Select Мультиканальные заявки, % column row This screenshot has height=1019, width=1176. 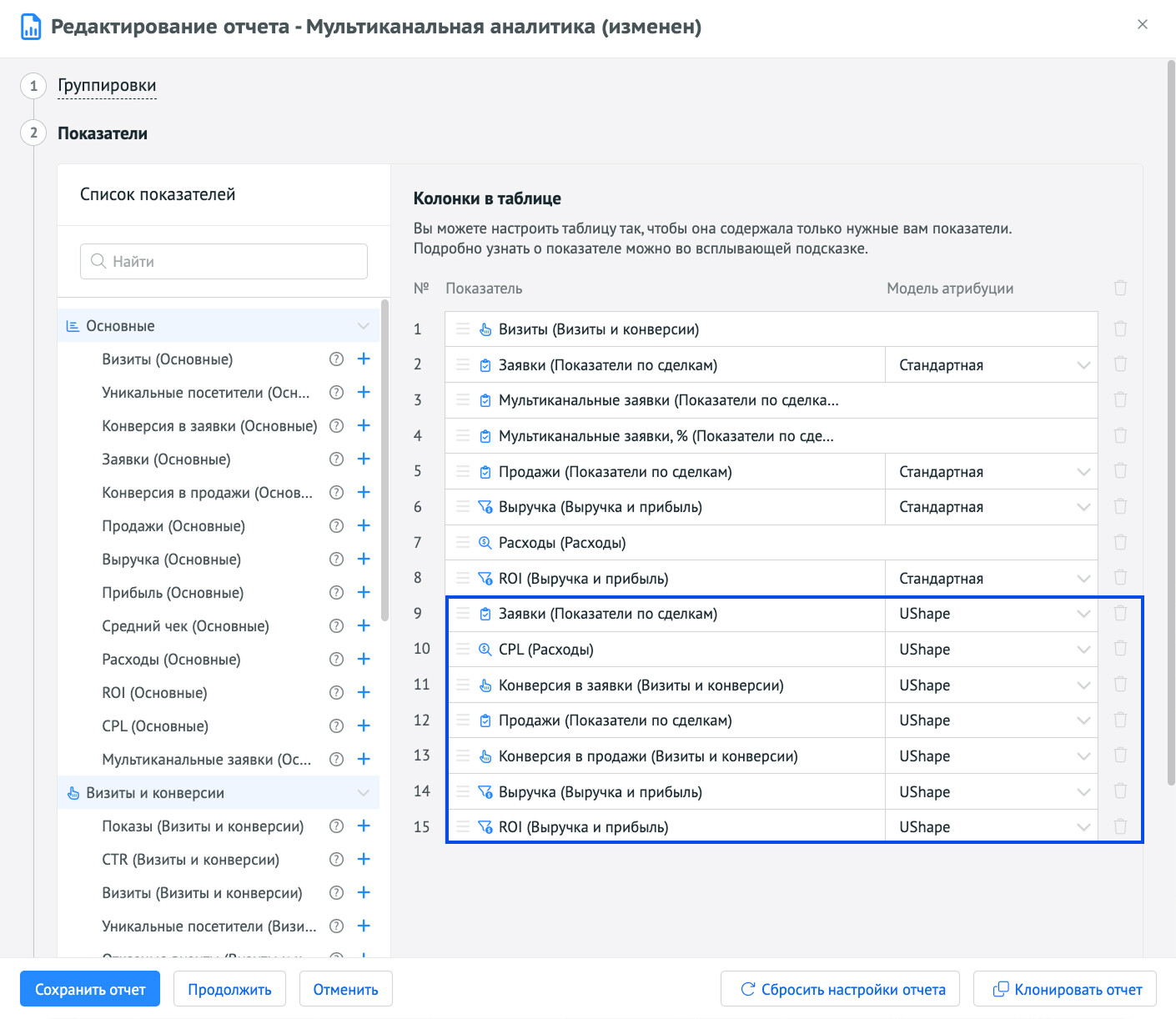coord(771,435)
